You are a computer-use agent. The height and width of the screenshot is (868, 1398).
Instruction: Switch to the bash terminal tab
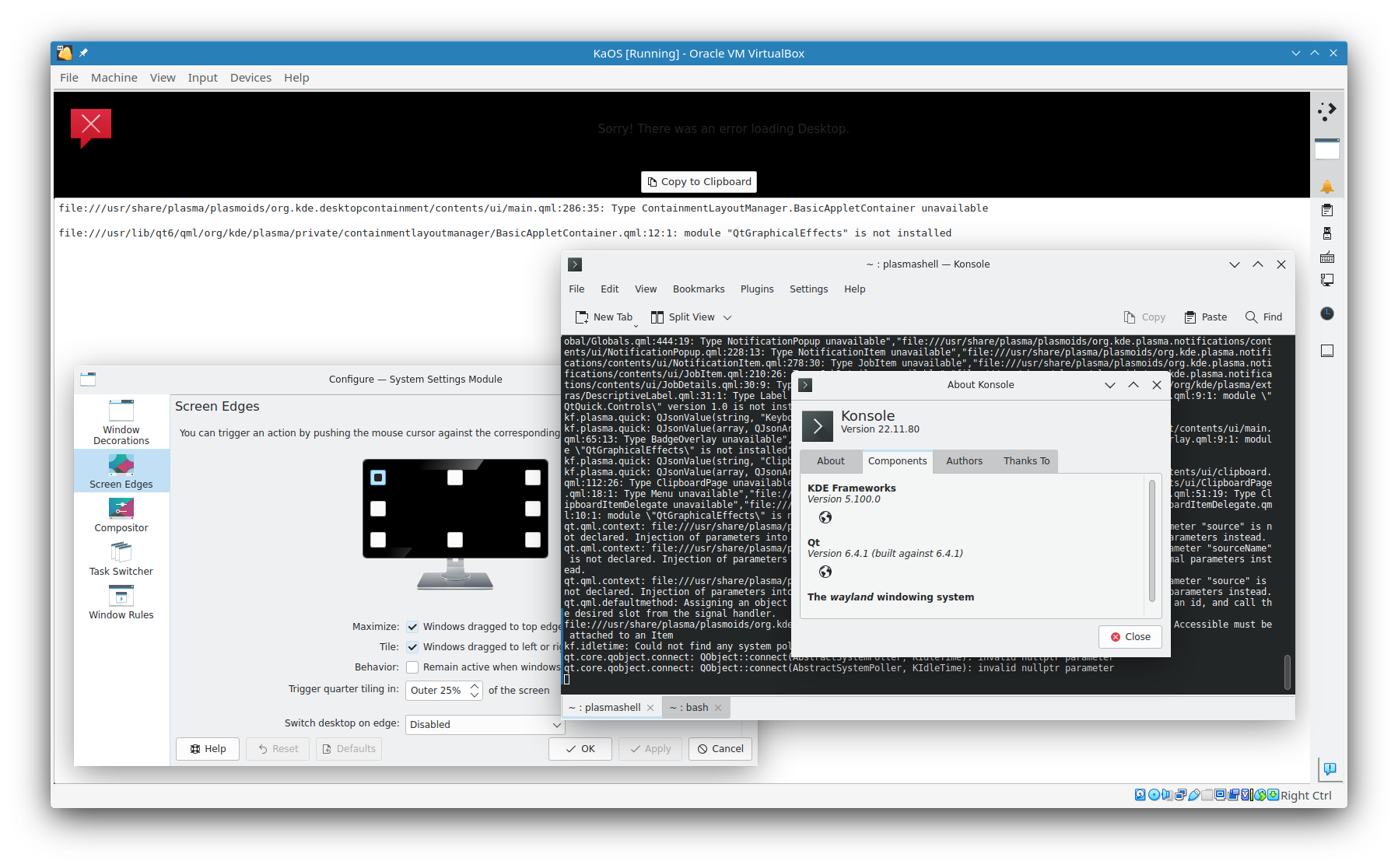(x=695, y=708)
